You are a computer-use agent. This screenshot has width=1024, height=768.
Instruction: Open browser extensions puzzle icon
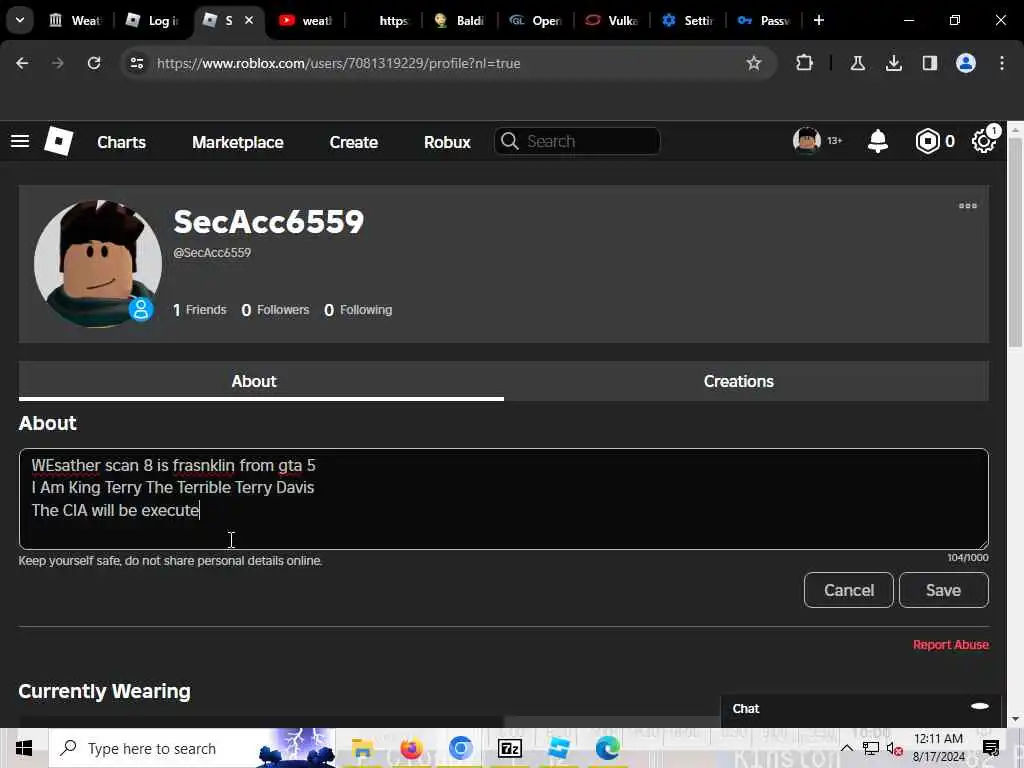pos(805,63)
